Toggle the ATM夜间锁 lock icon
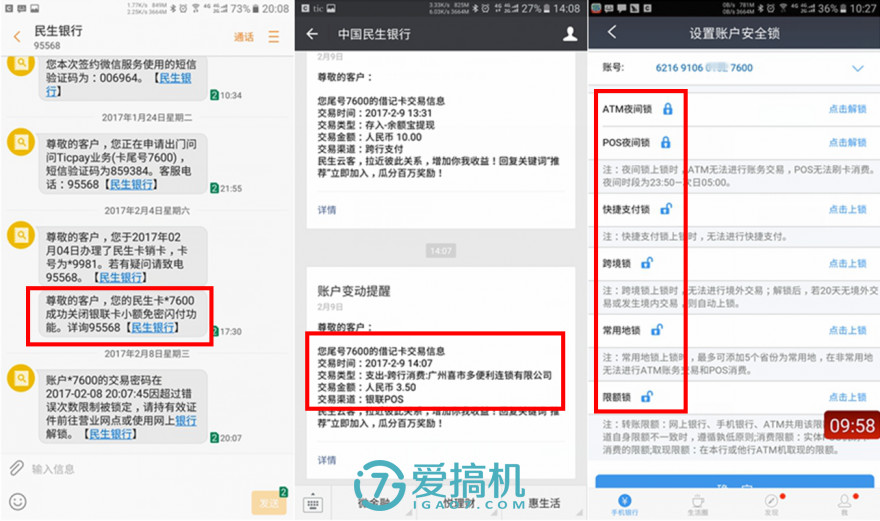Image resolution: width=880 pixels, height=521 pixels. point(667,109)
